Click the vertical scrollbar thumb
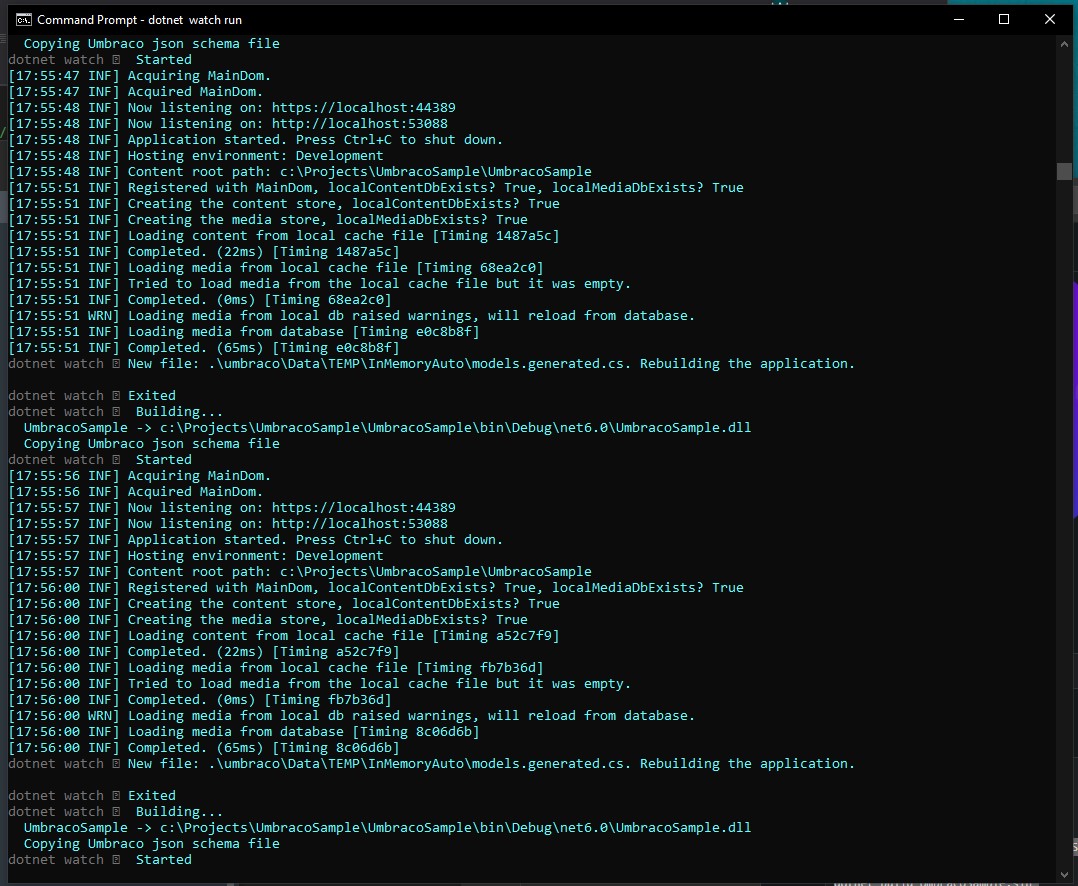The height and width of the screenshot is (886, 1078). (1064, 171)
